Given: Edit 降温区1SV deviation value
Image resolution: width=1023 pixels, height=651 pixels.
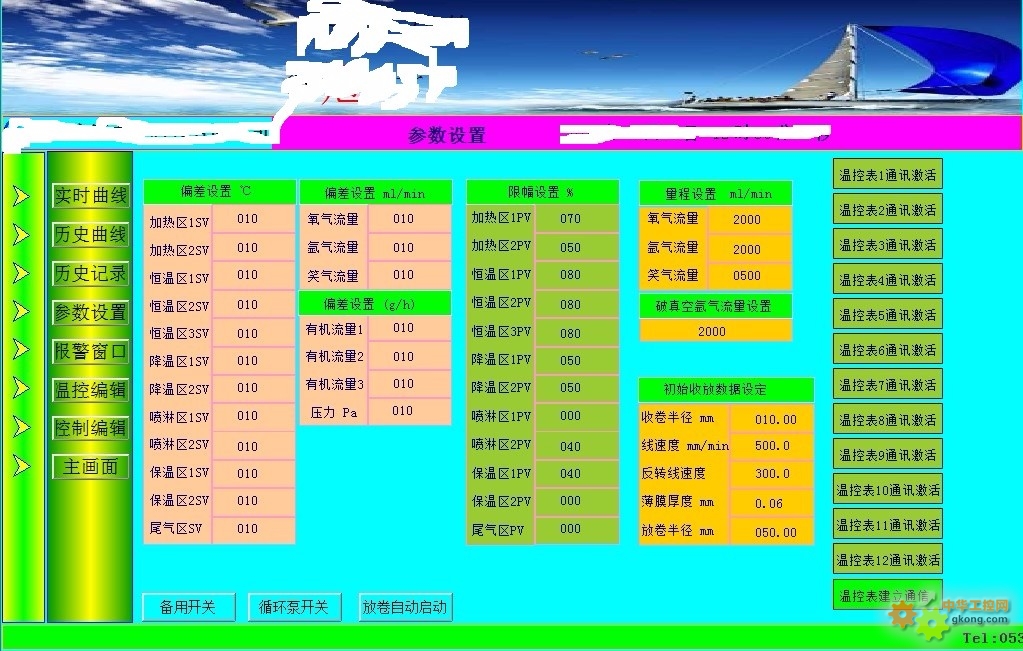Looking at the screenshot, I should (x=253, y=360).
